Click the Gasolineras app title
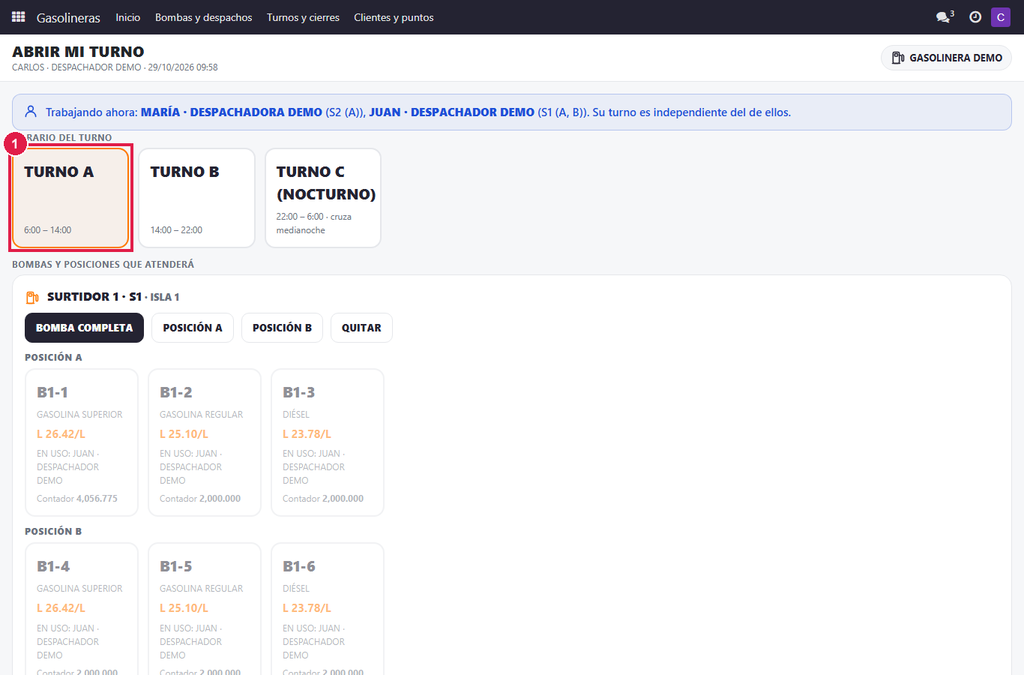 point(69,18)
